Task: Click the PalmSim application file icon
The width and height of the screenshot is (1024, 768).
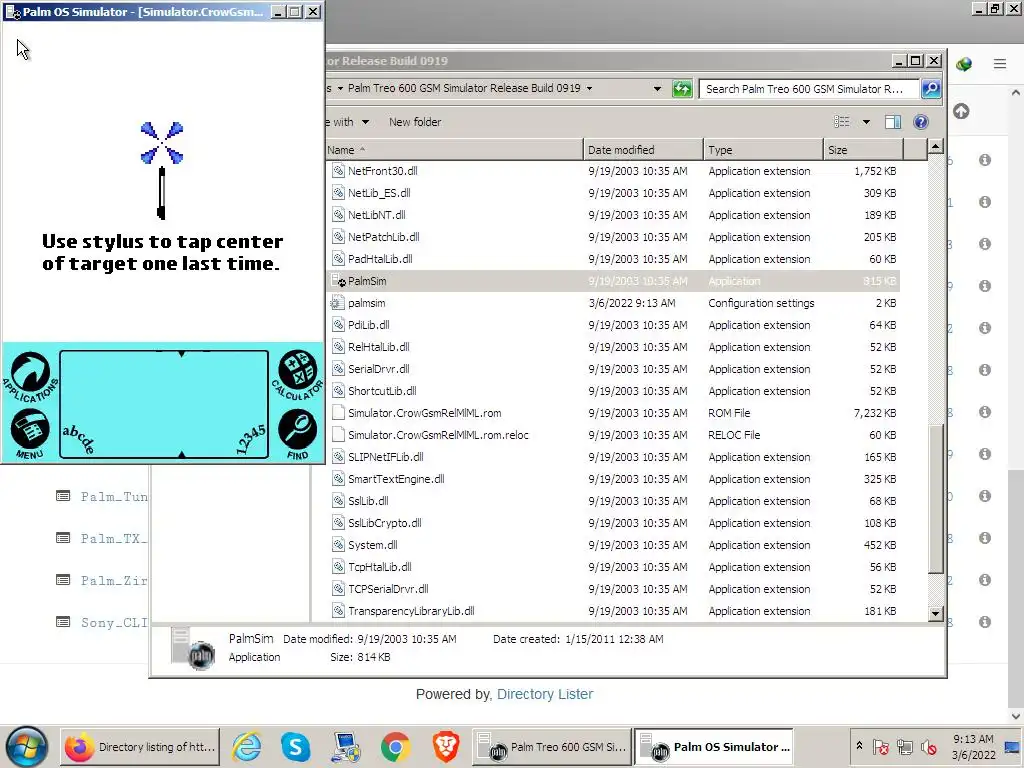Action: [338, 281]
